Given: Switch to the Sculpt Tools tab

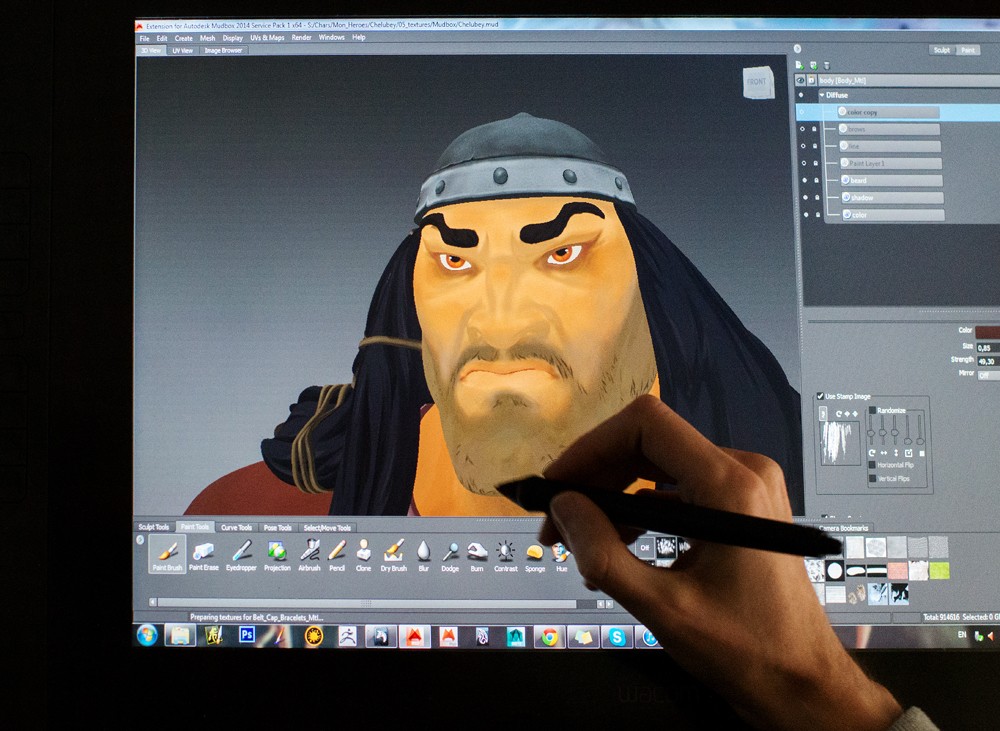Looking at the screenshot, I should (154, 527).
